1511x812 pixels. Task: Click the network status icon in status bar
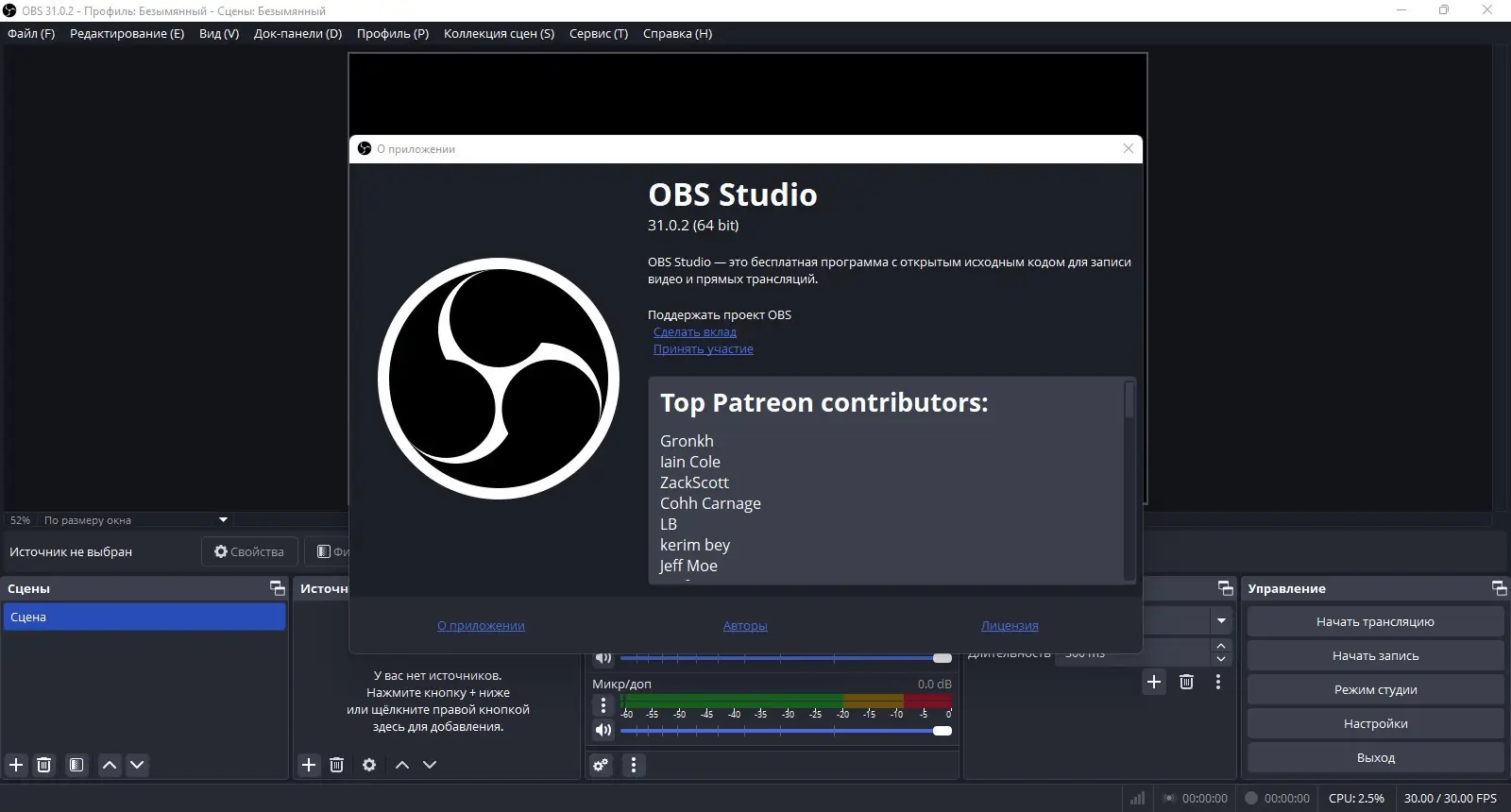[1138, 798]
